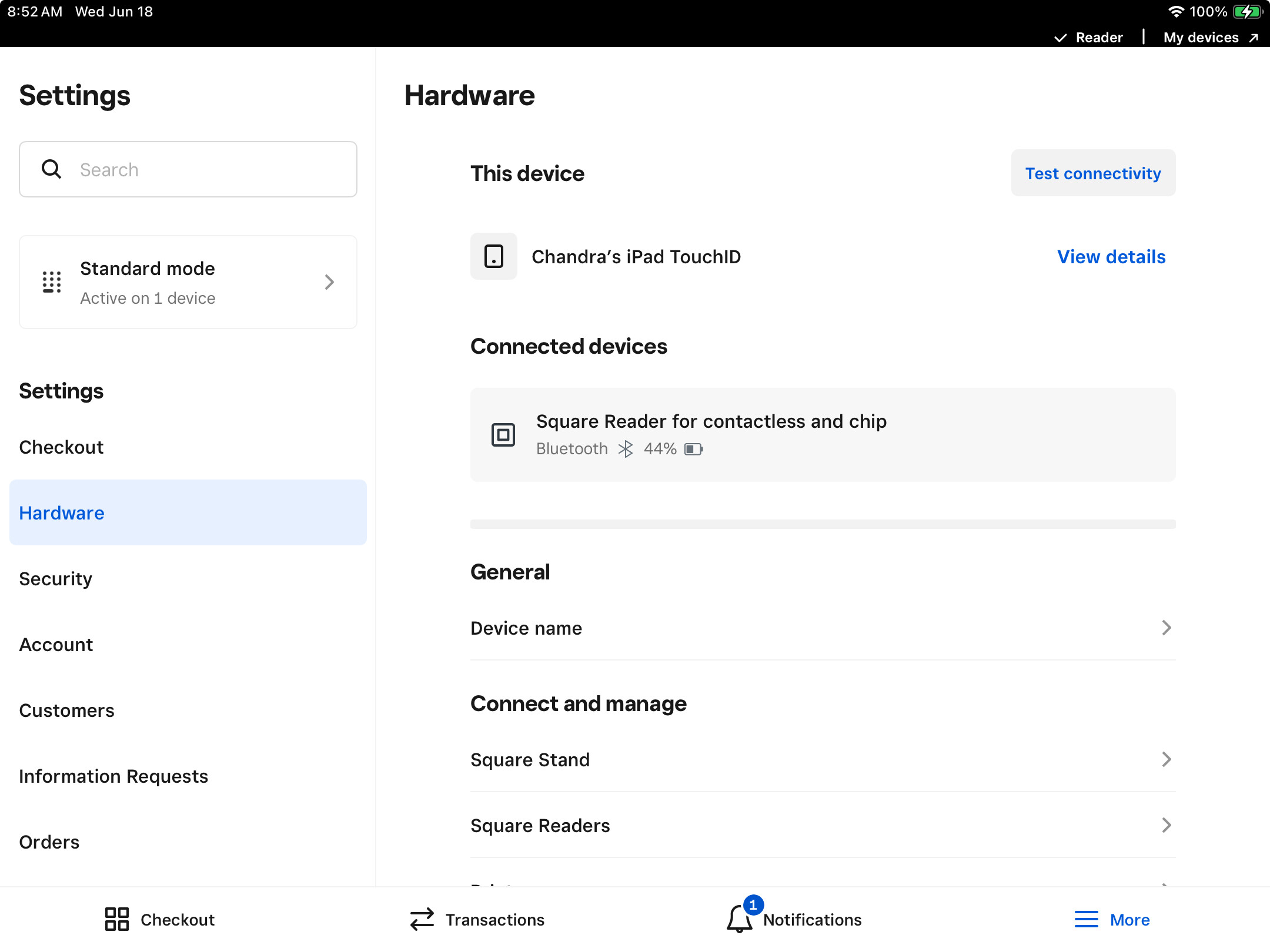The image size is (1270, 952).
Task: Open the More hamburger menu icon
Action: pos(1087,919)
